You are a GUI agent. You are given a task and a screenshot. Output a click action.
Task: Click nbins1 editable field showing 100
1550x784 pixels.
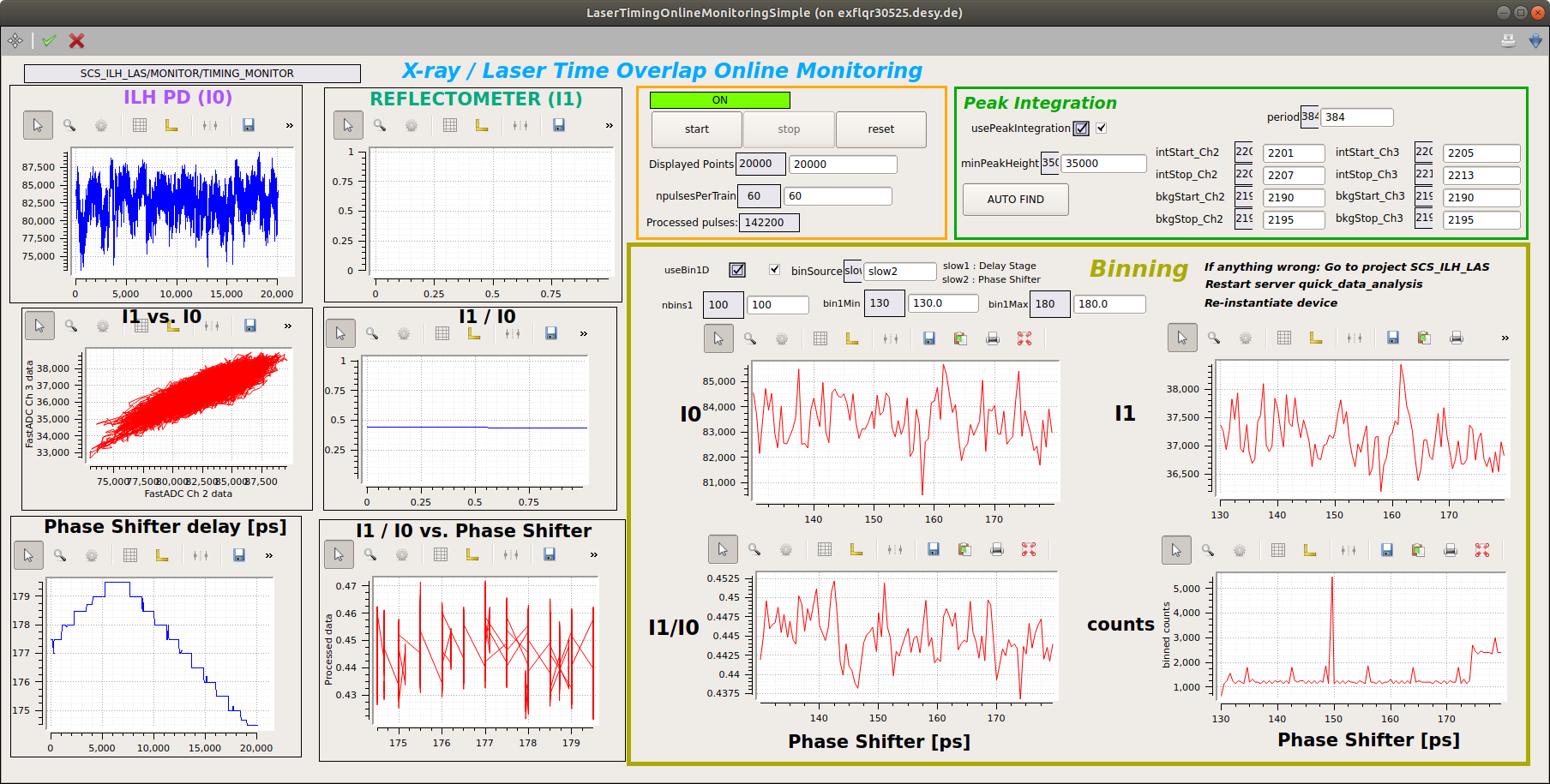tap(778, 305)
